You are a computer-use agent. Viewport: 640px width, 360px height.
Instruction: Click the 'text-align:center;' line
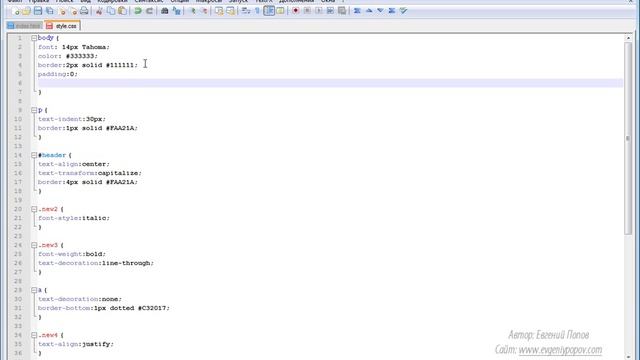point(74,164)
